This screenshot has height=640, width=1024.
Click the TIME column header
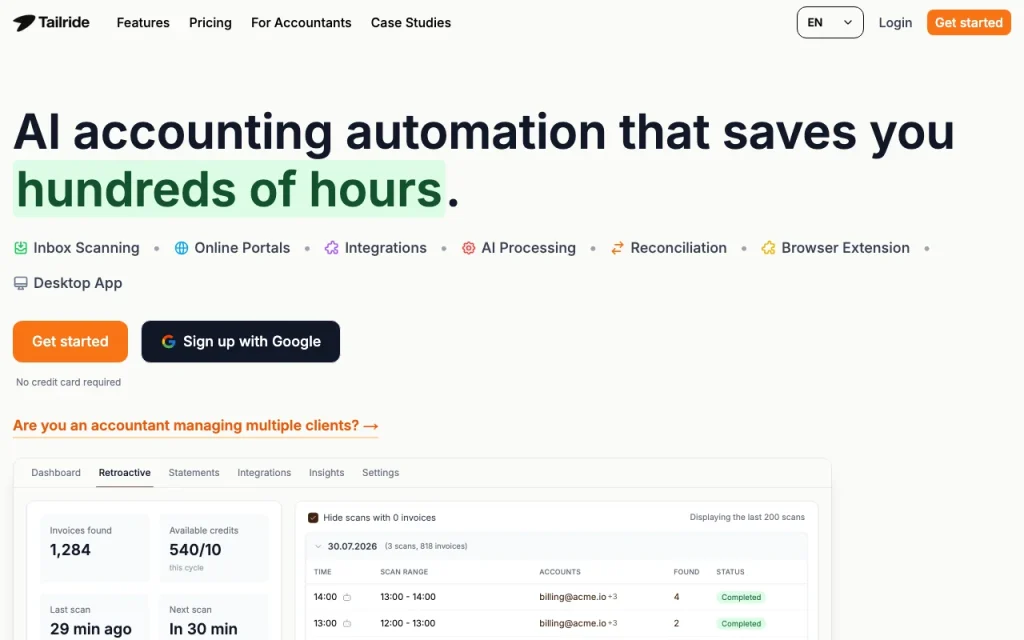[323, 572]
